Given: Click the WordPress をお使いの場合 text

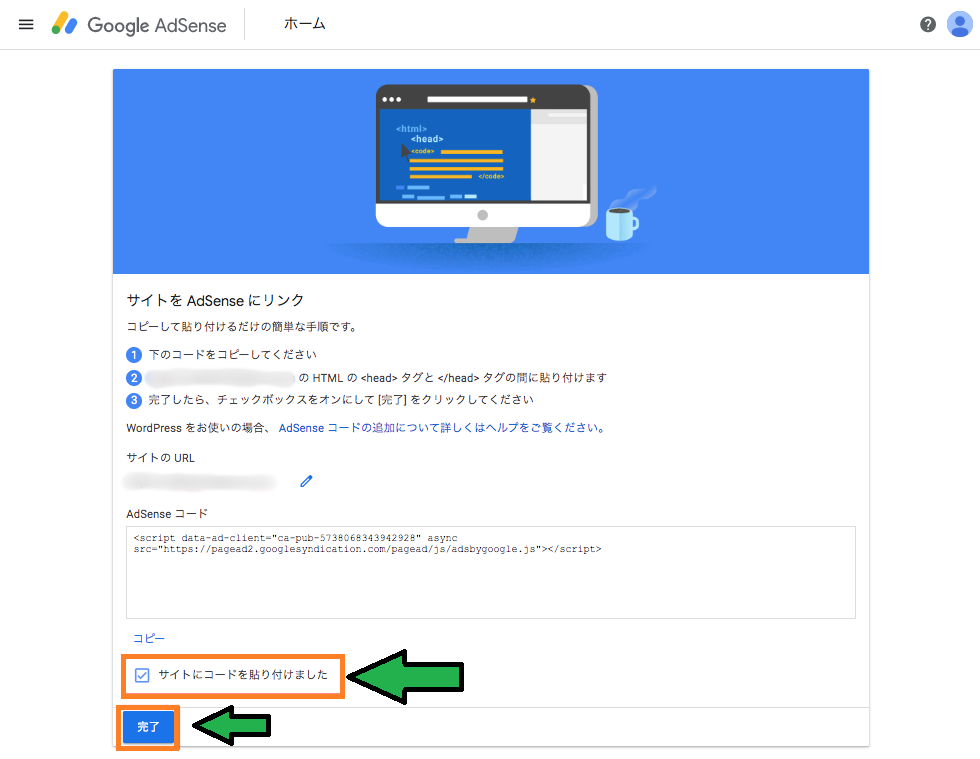Looking at the screenshot, I should (199, 428).
